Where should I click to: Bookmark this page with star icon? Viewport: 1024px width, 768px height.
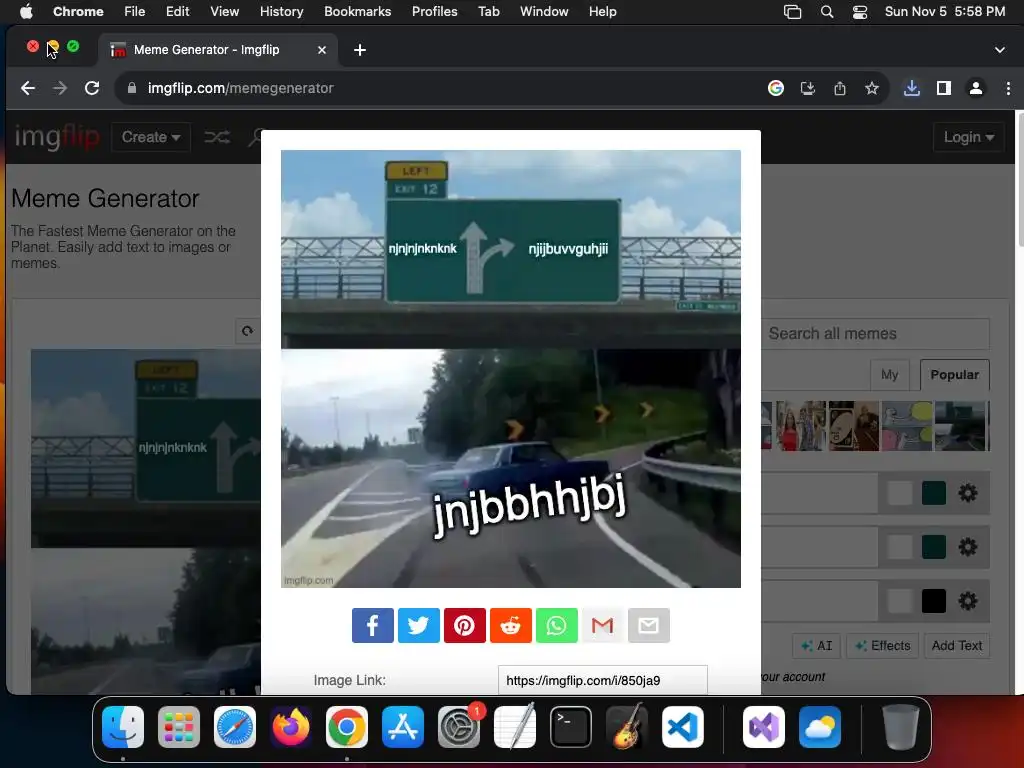872,88
